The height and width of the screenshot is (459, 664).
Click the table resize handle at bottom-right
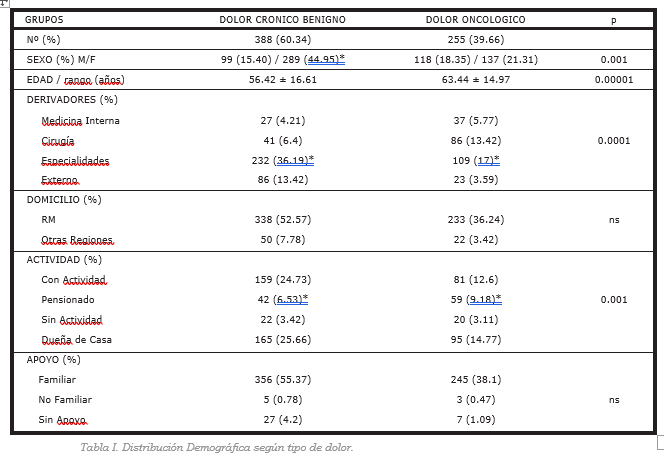pos(661,442)
